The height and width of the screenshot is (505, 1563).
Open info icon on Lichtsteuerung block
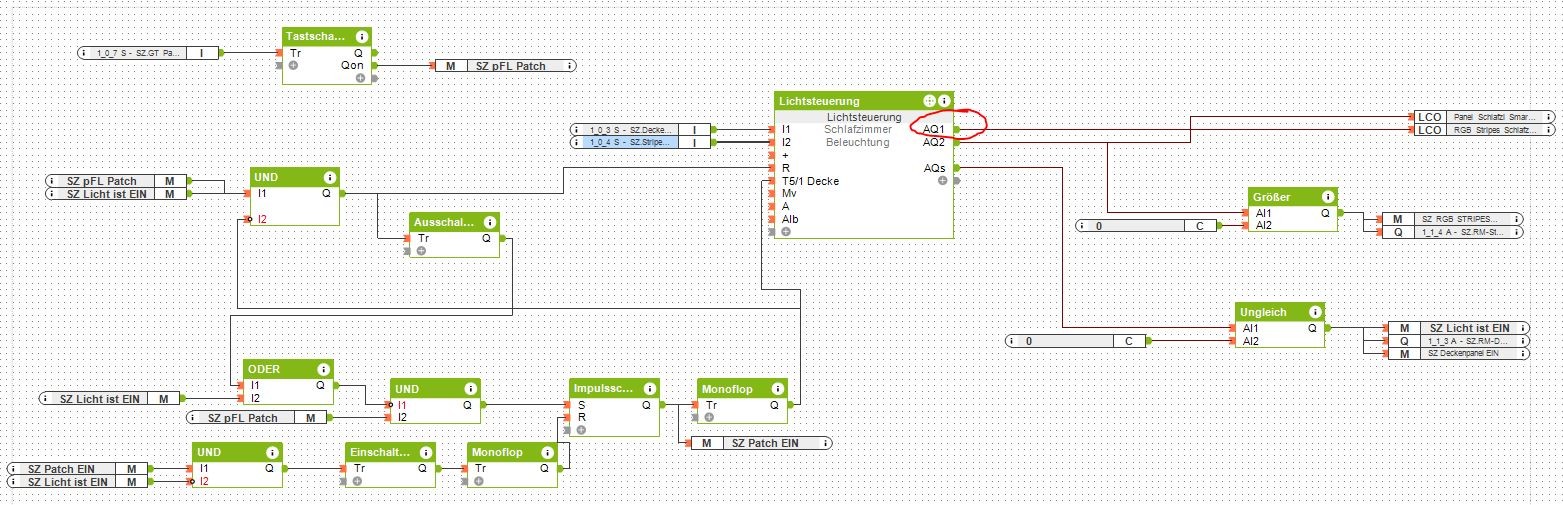(x=943, y=101)
